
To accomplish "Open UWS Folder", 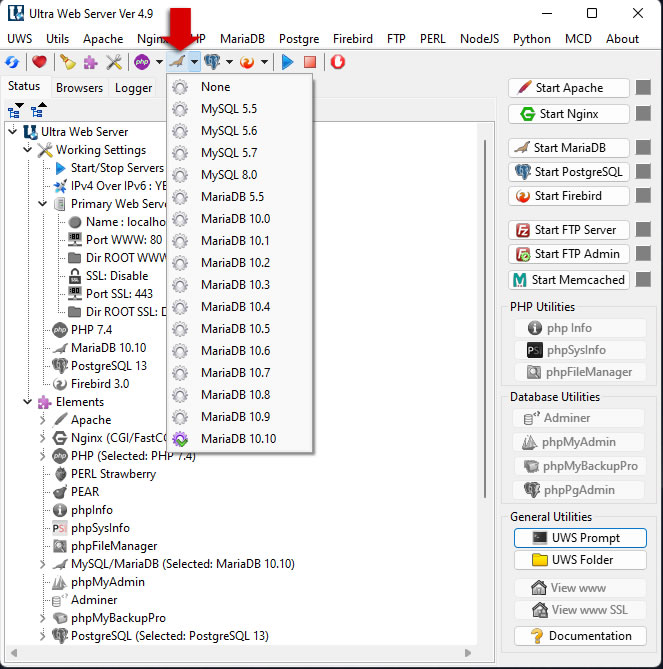I will (x=580, y=560).
